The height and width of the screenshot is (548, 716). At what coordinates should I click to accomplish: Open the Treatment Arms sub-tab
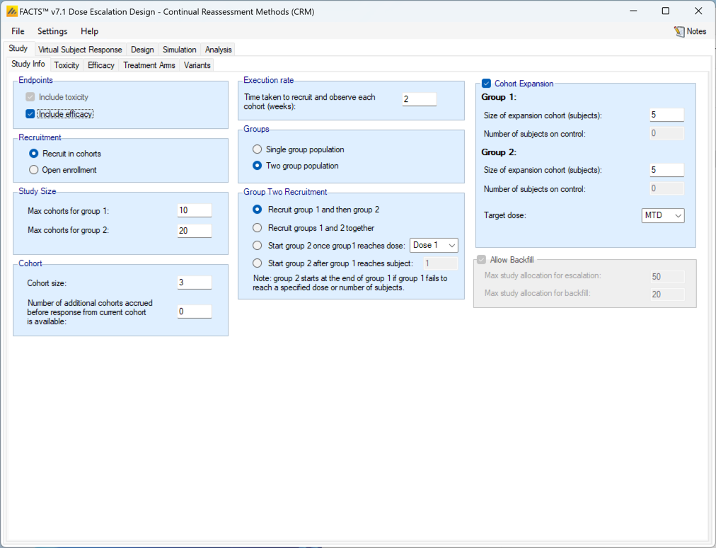[149, 65]
